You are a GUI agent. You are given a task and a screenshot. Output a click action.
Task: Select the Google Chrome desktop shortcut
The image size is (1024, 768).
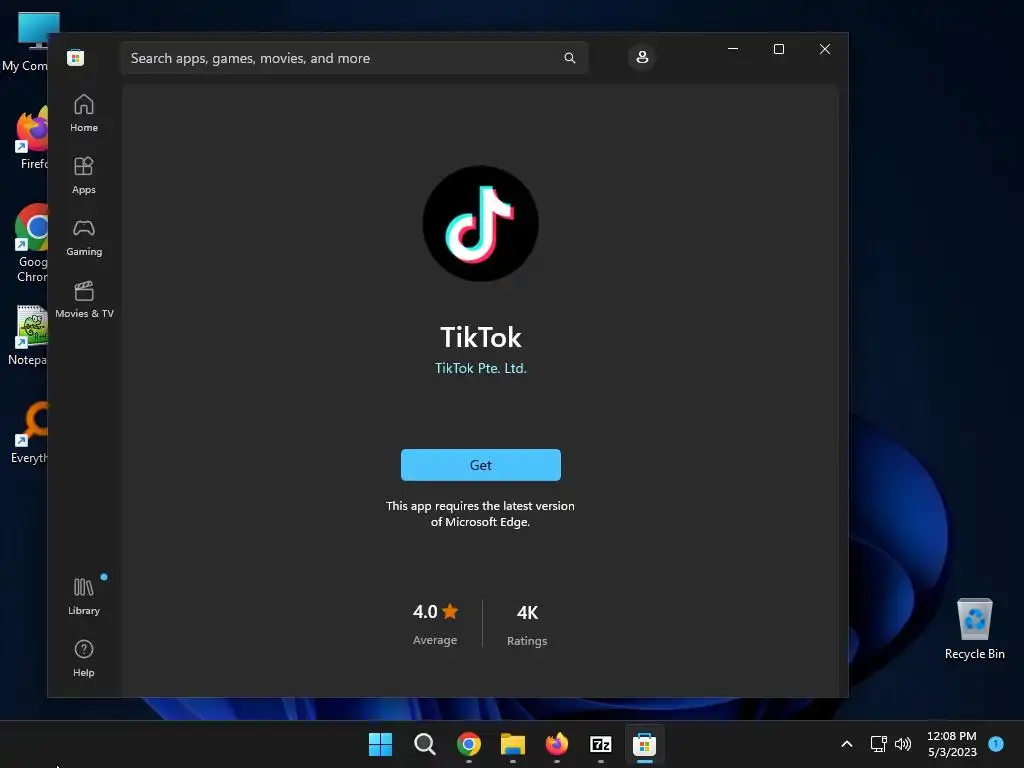[31, 244]
